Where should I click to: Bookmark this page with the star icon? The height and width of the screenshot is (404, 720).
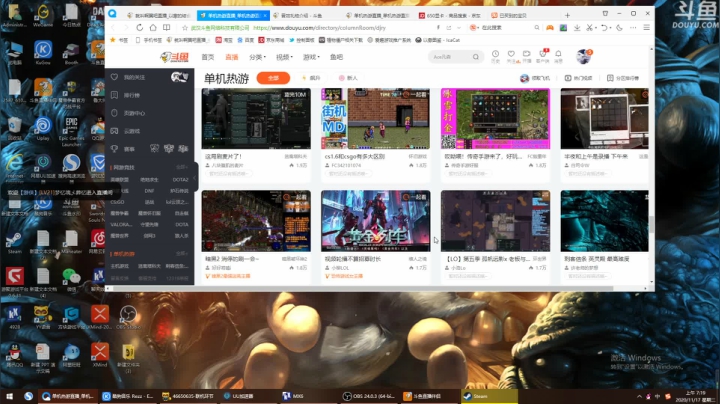tap(185, 28)
